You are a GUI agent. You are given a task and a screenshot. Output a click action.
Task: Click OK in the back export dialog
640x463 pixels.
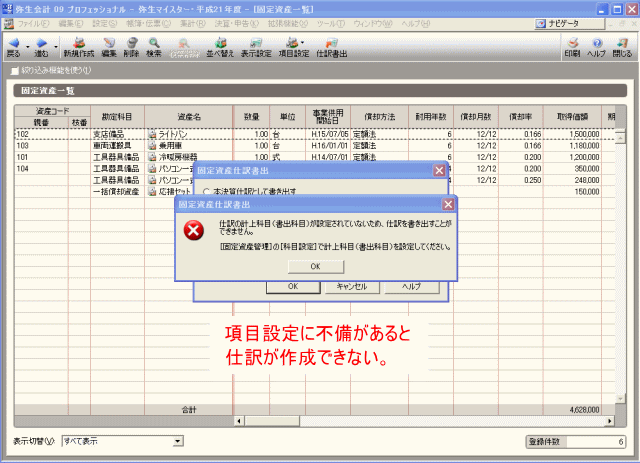(x=293, y=287)
